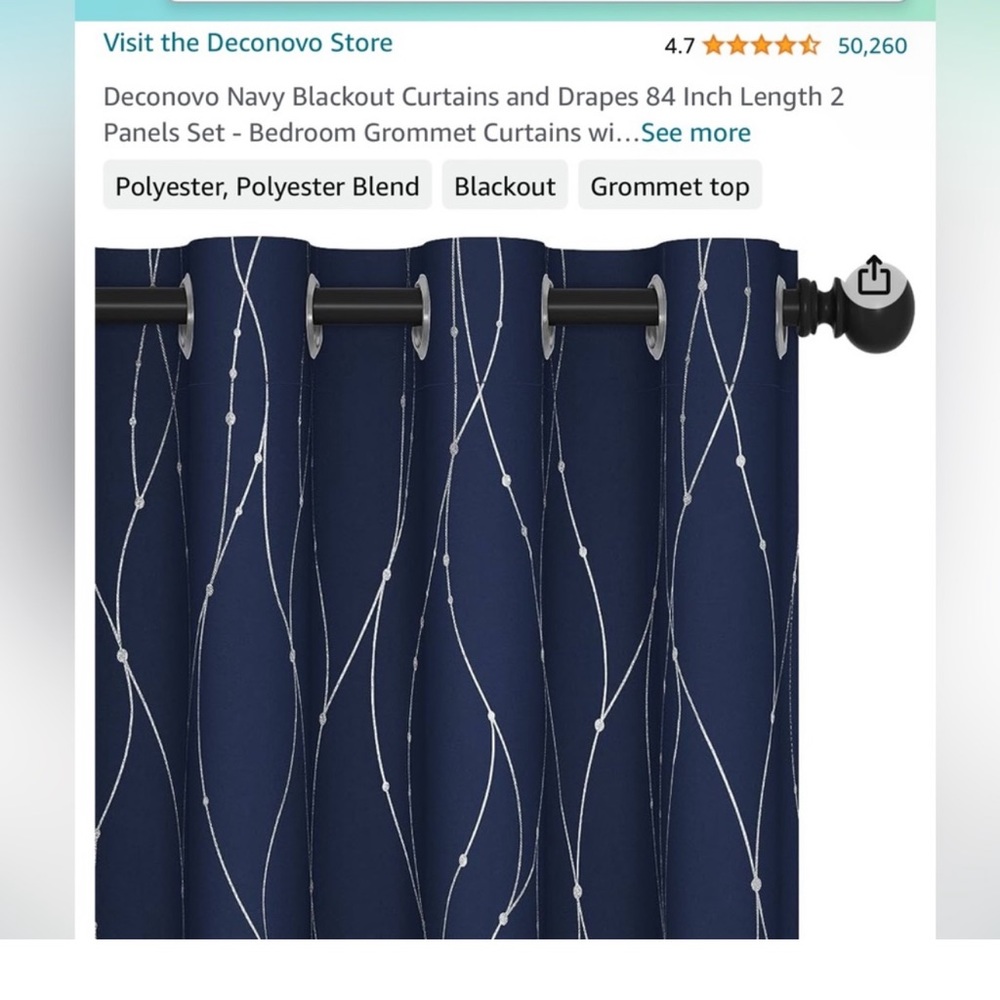Click the first orange rating star
1000x1000 pixels.
(x=715, y=46)
